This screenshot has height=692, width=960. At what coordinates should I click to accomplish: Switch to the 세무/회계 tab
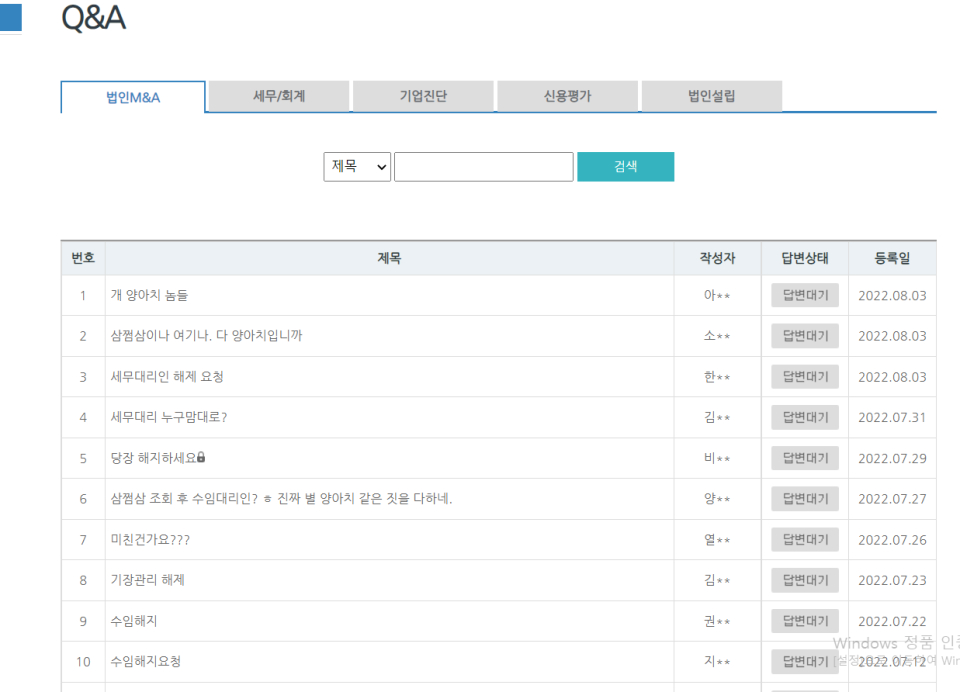pyautogui.click(x=279, y=96)
